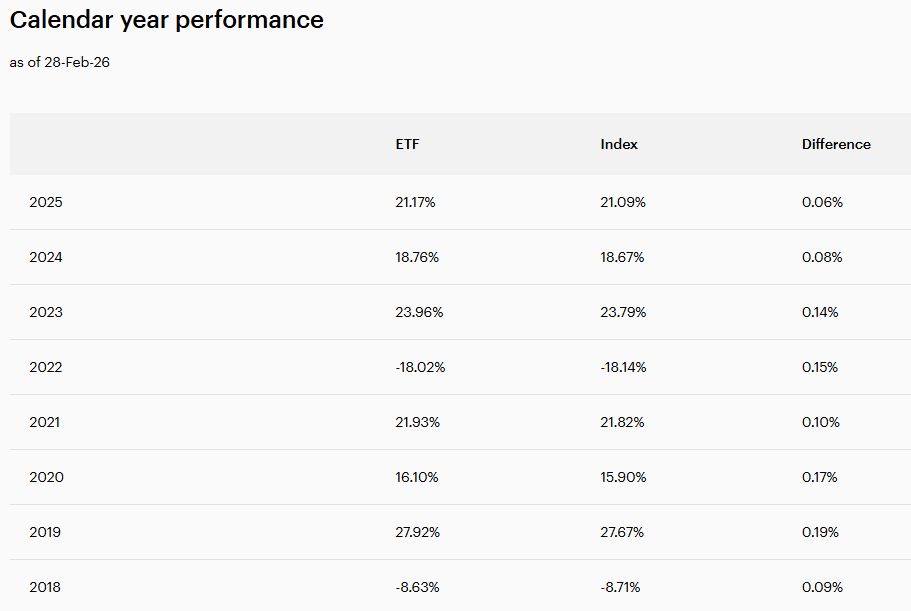Click the 2023 year cell
The width and height of the screenshot is (911, 611).
tap(46, 312)
